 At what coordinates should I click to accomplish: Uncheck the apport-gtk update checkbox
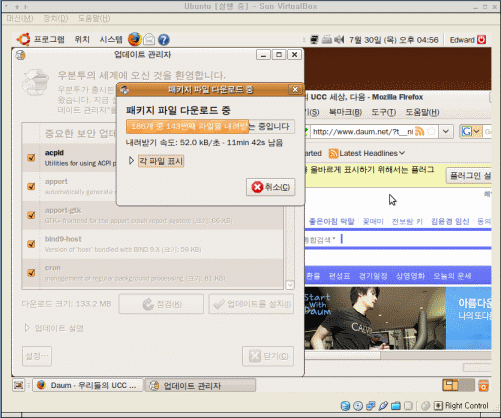pyautogui.click(x=31, y=215)
